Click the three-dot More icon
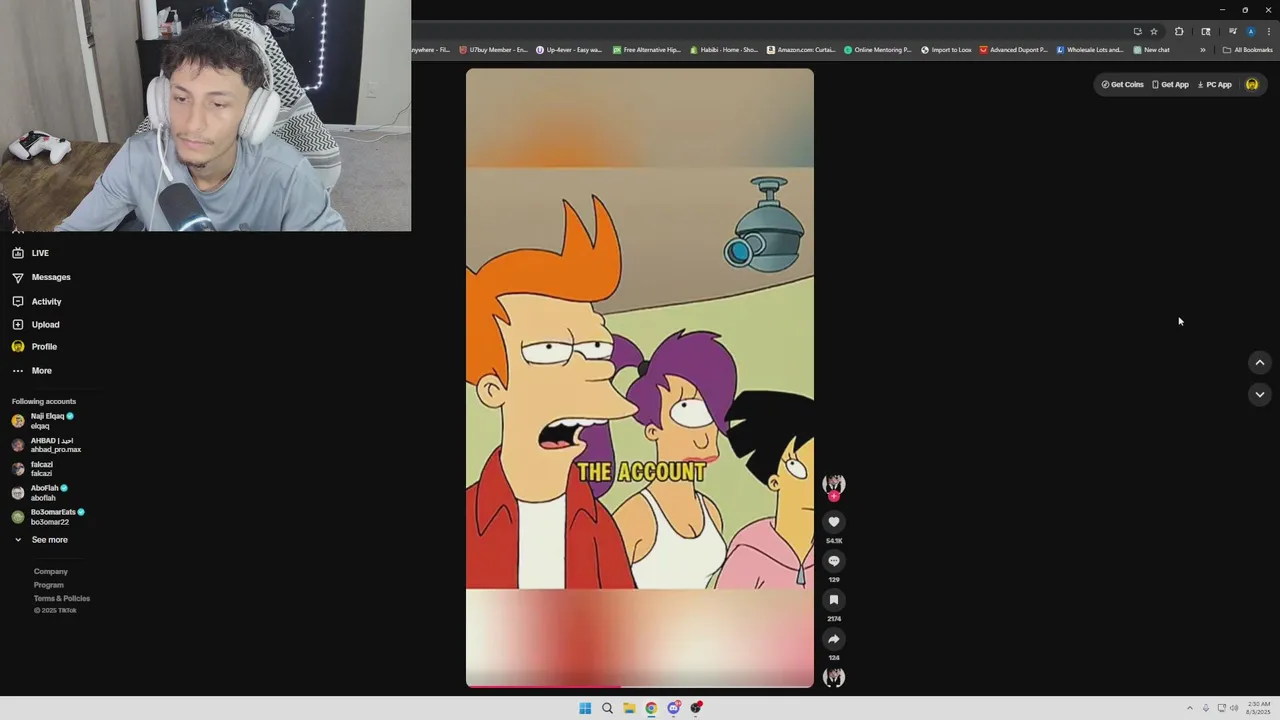This screenshot has height=720, width=1280. [x=17, y=370]
